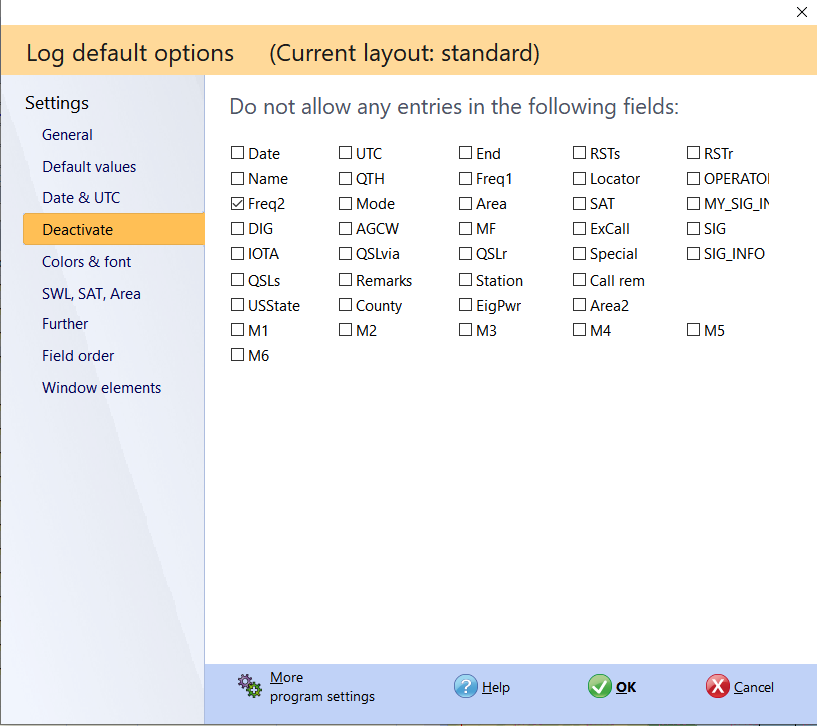Check the Remarks checkbox
817x726 pixels.
click(x=345, y=280)
